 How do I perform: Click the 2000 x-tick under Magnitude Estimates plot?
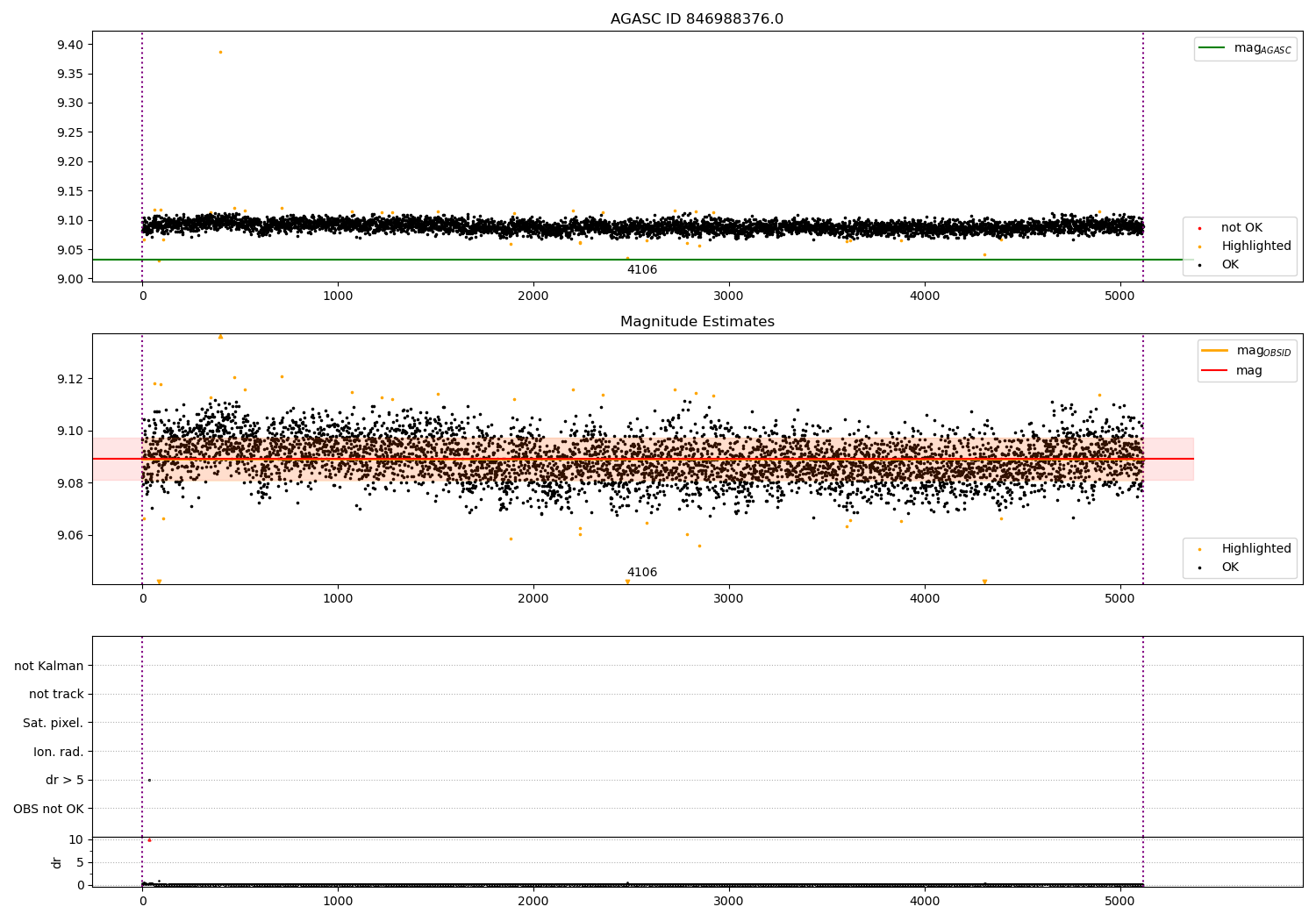click(533, 598)
